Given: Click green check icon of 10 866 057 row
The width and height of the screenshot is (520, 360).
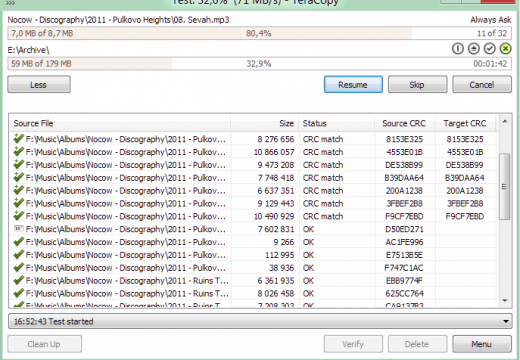Looking at the screenshot, I should [x=18, y=151].
